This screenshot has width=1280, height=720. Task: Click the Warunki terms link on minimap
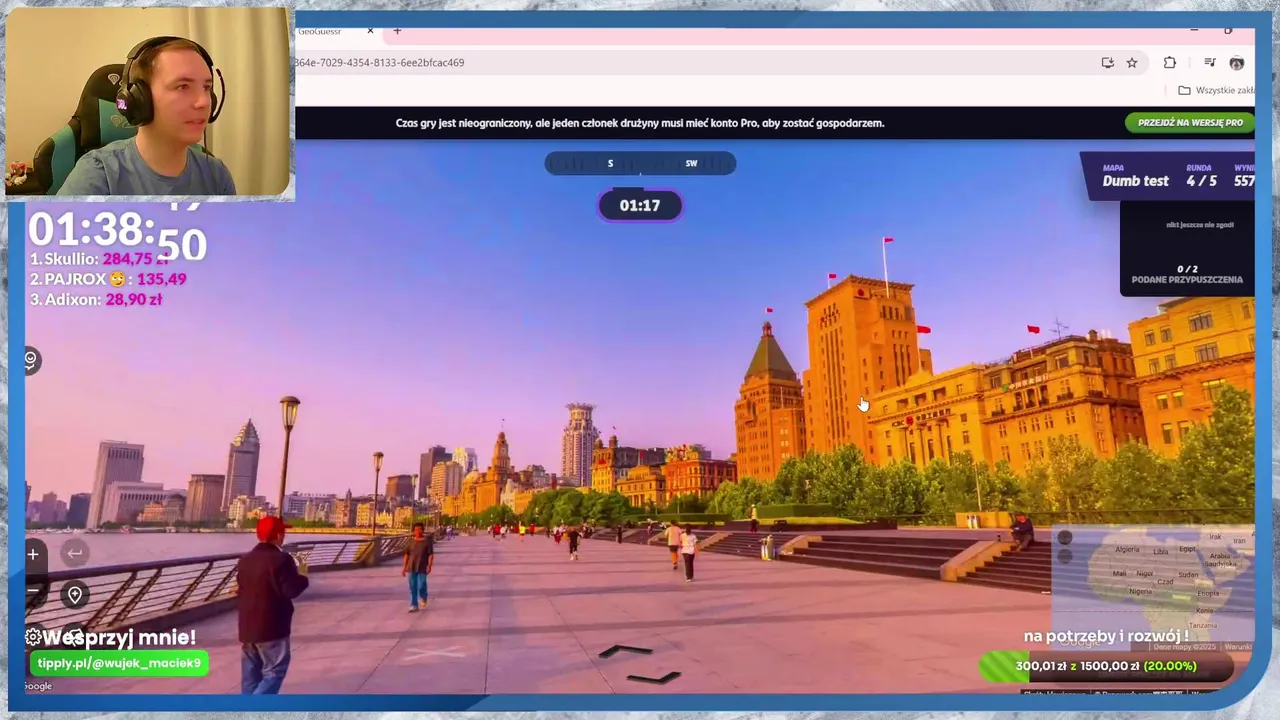coord(1238,647)
